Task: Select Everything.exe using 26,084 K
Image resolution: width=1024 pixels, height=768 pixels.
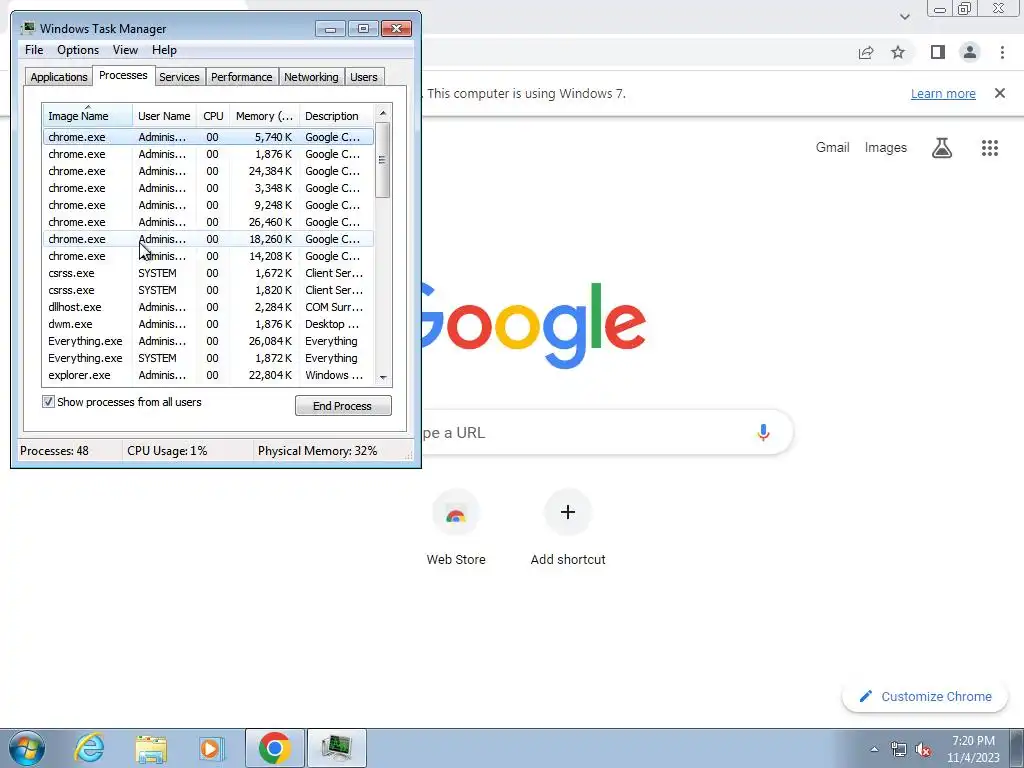Action: [209, 341]
